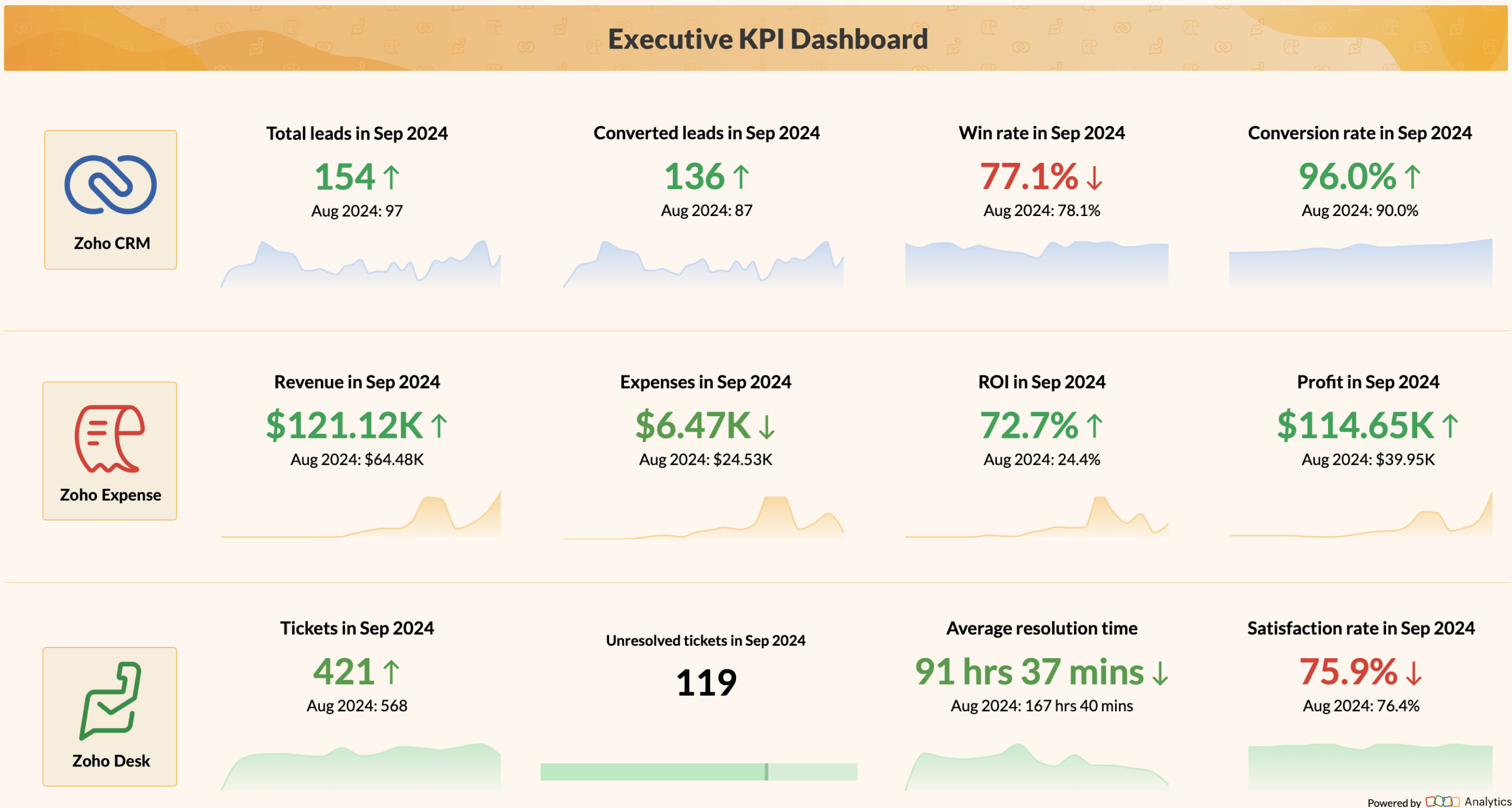Select the 96.0% conversion rate value
The width and height of the screenshot is (1512, 808).
coord(1347,176)
